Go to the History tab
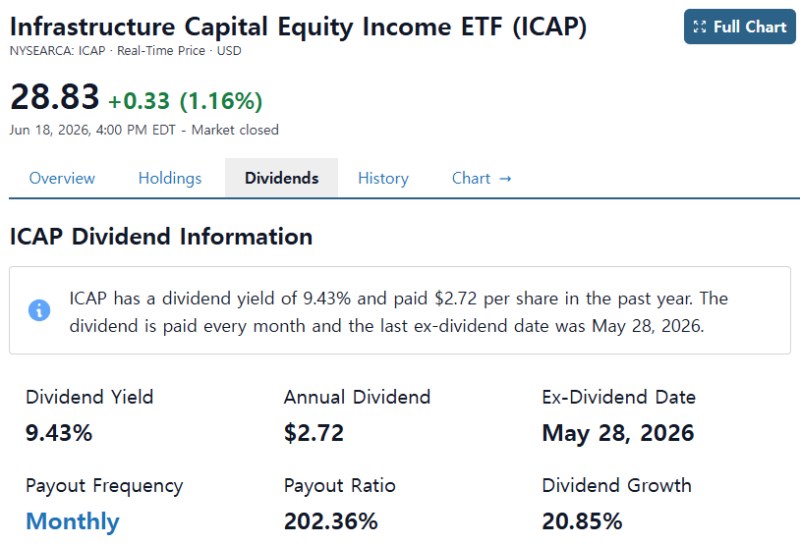800x545 pixels. click(x=383, y=178)
